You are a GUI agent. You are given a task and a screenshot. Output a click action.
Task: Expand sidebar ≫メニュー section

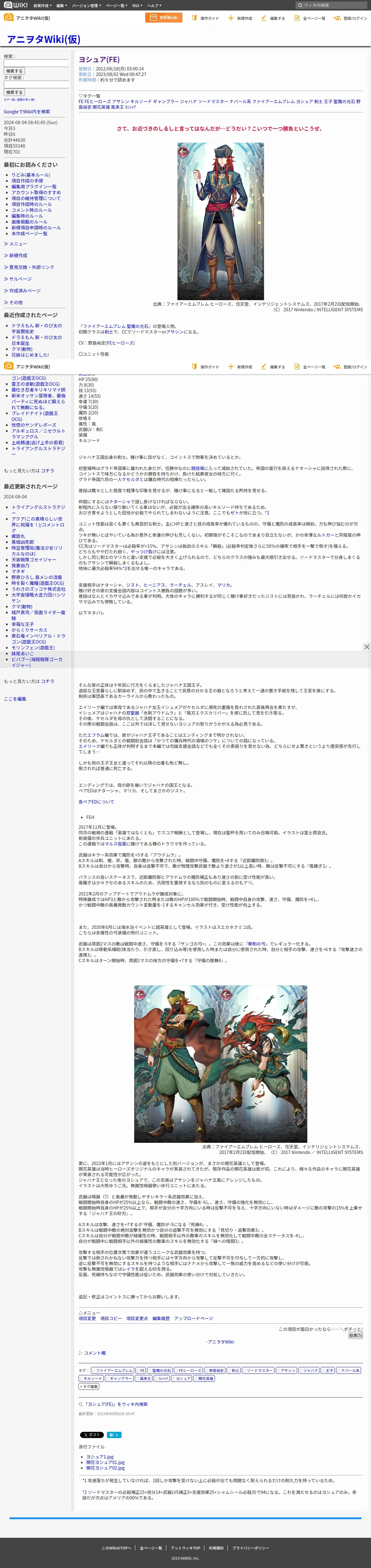[x=15, y=244]
